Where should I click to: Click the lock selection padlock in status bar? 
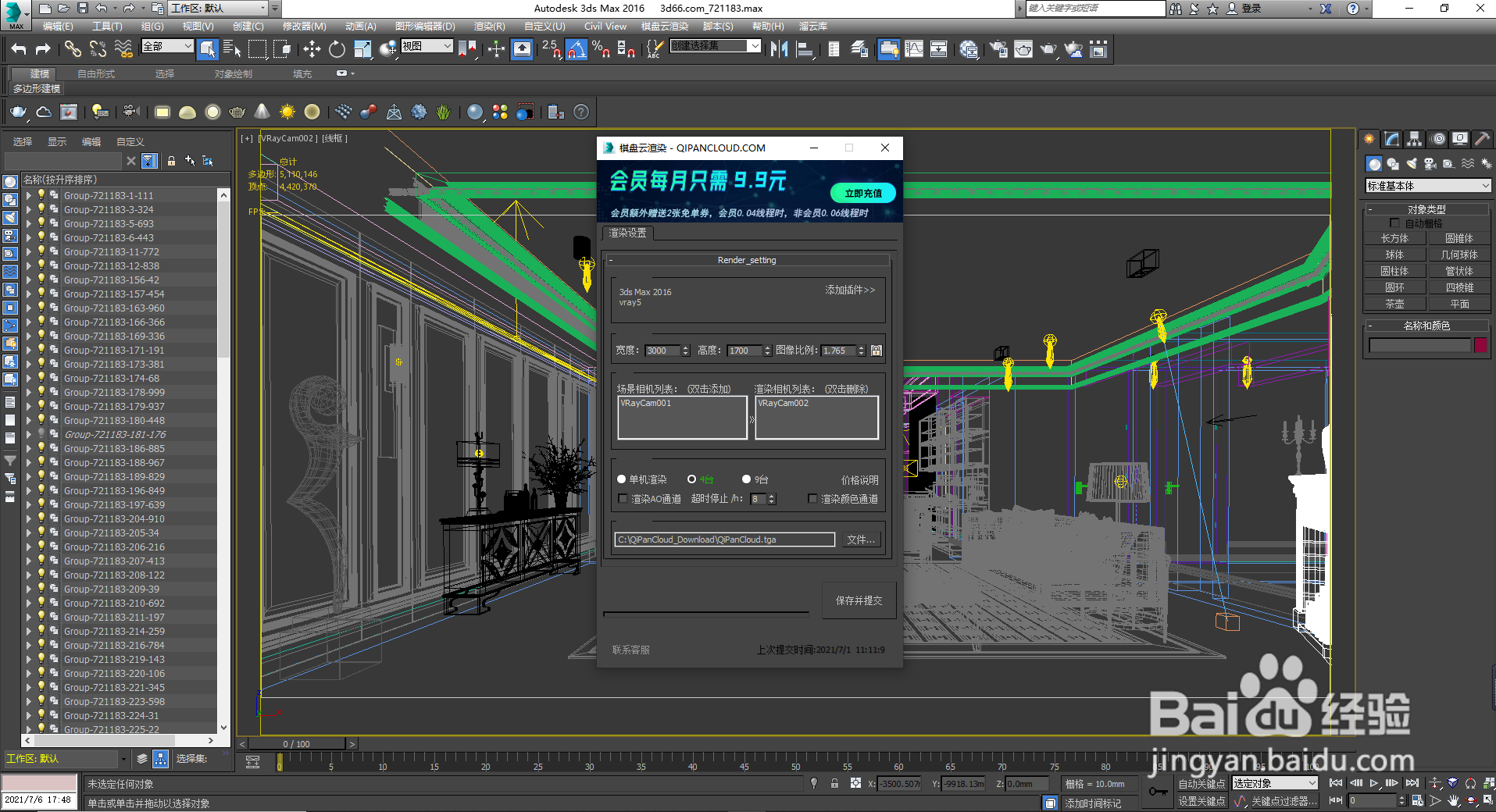pyautogui.click(x=834, y=783)
